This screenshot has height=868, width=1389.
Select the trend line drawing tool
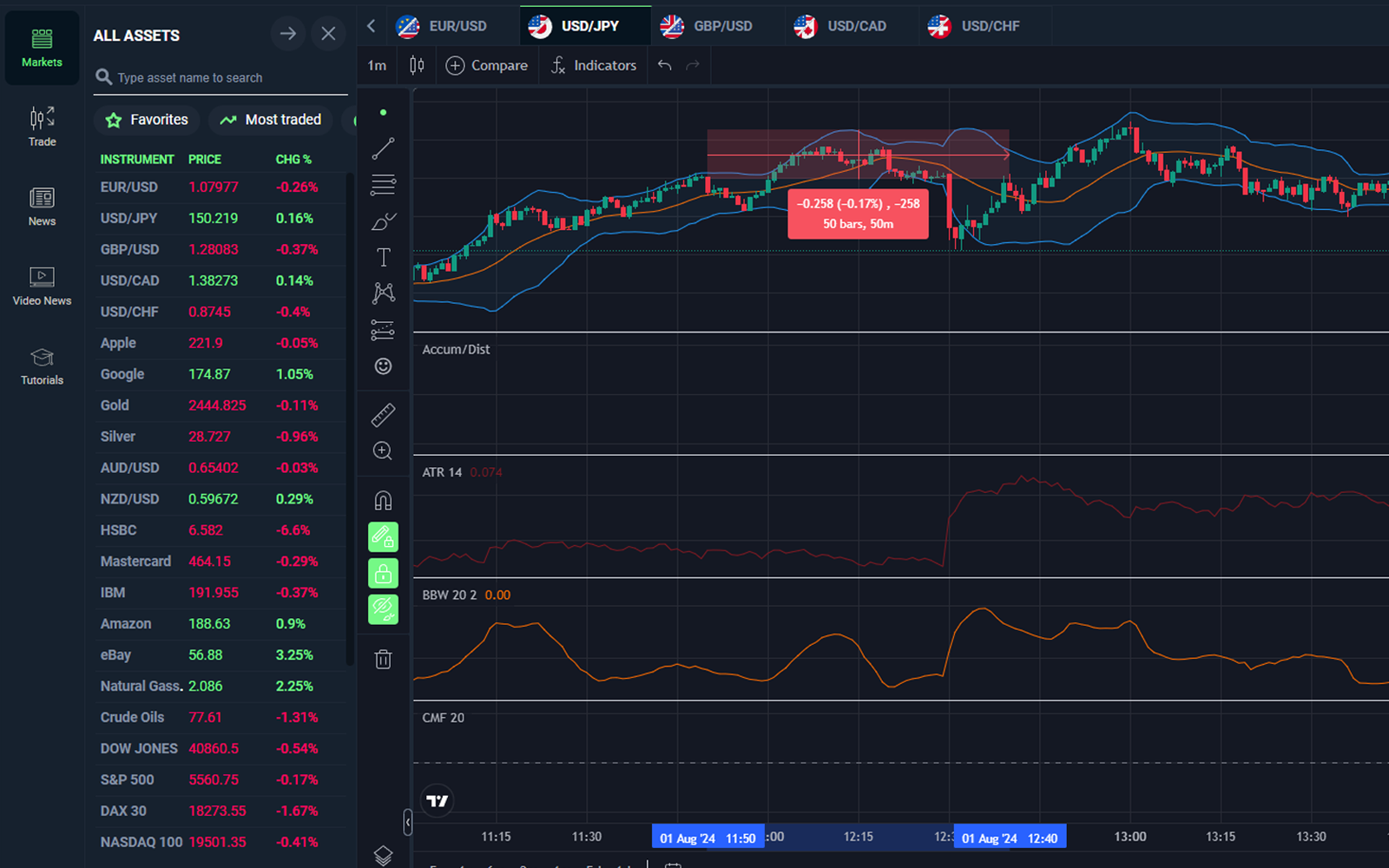pos(383,148)
